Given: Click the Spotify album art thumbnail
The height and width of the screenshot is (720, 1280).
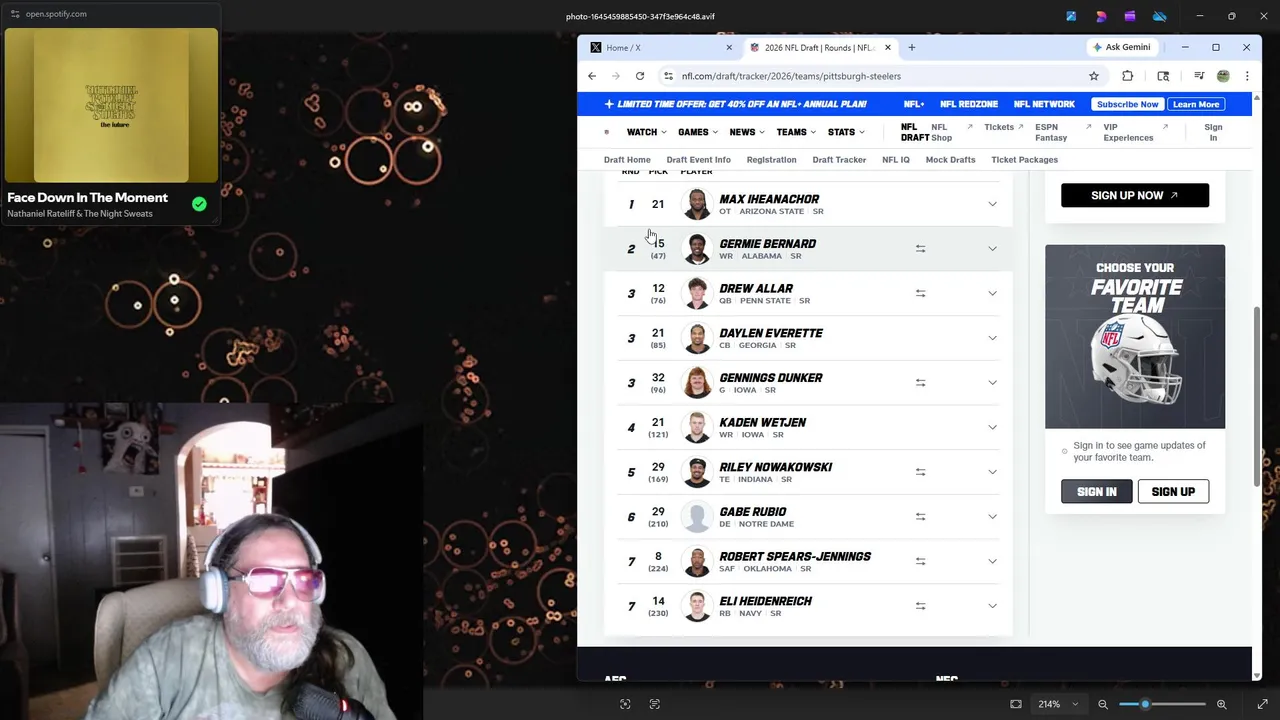Looking at the screenshot, I should (x=111, y=105).
